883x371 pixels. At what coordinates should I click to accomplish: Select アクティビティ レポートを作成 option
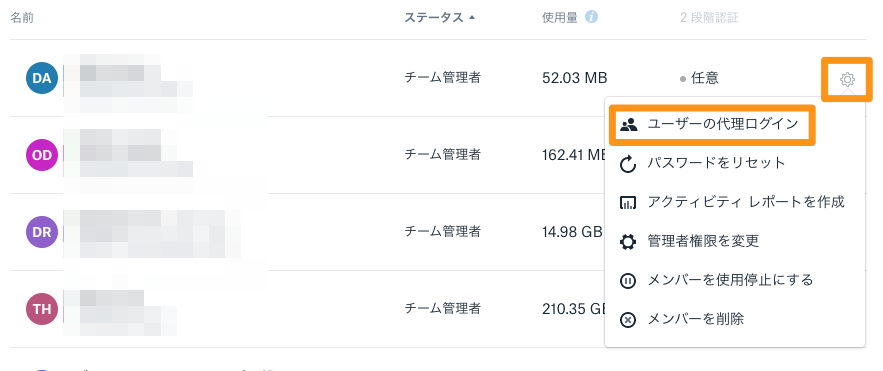pyautogui.click(x=746, y=202)
